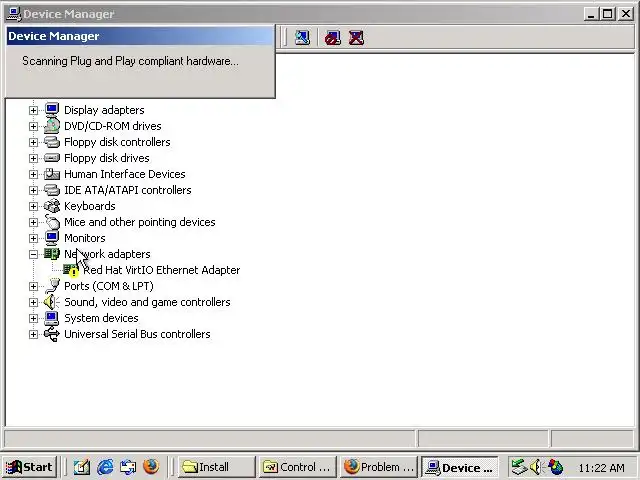The image size is (640, 480).
Task: Click the IDE ATA/ATAPI controllers category icon
Action: point(52,190)
